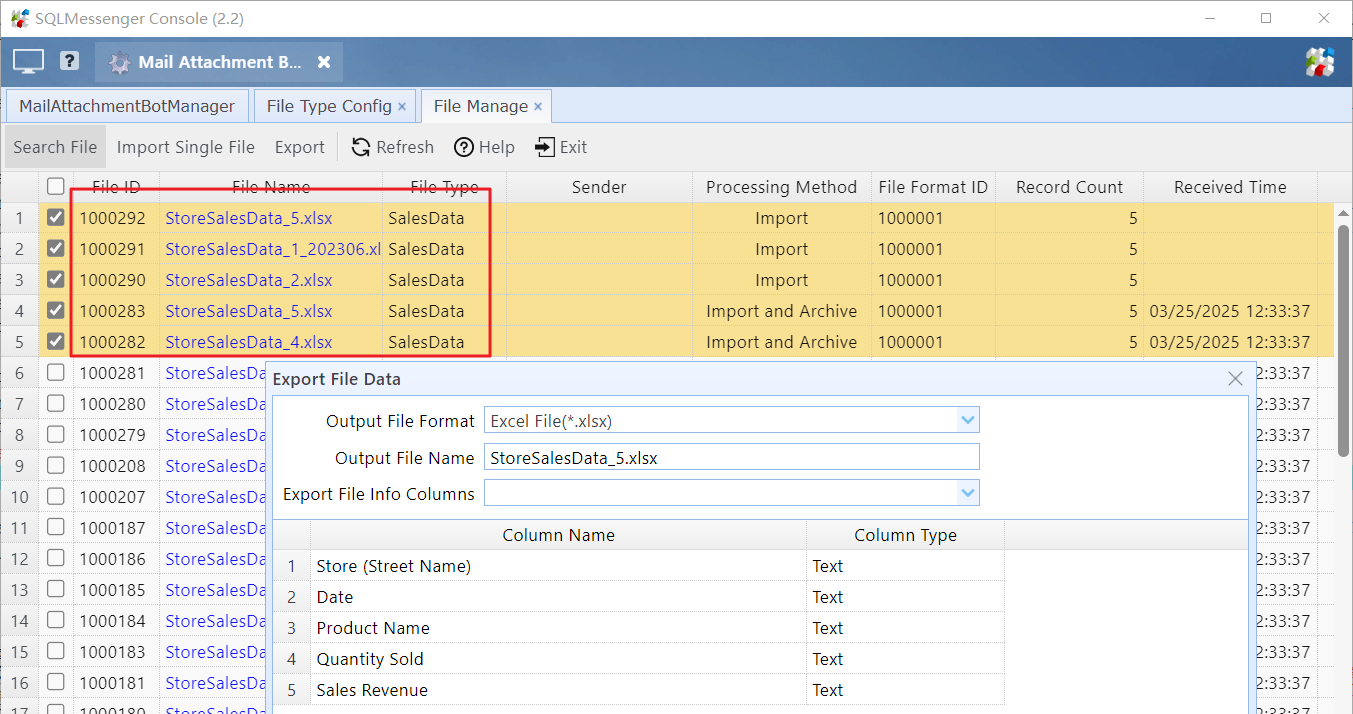Click the Import and Archive cell in row 4

(x=781, y=311)
